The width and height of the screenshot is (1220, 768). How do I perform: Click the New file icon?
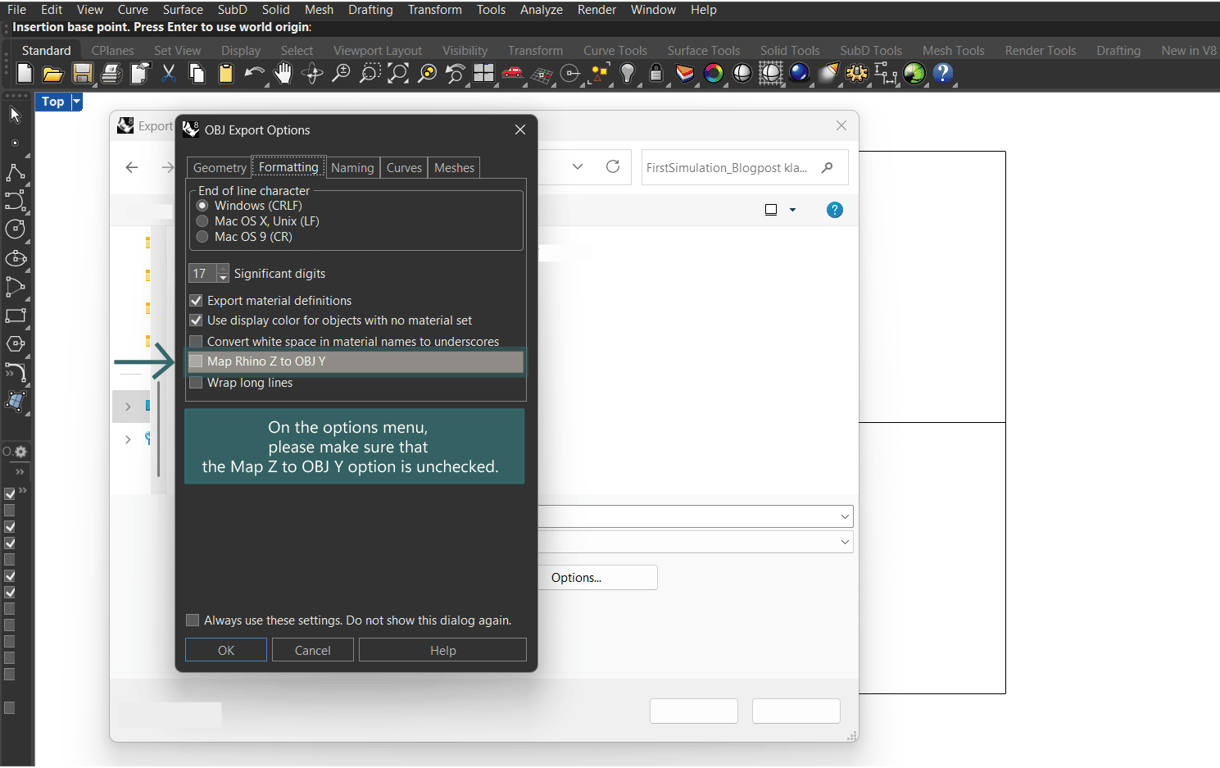(25, 73)
